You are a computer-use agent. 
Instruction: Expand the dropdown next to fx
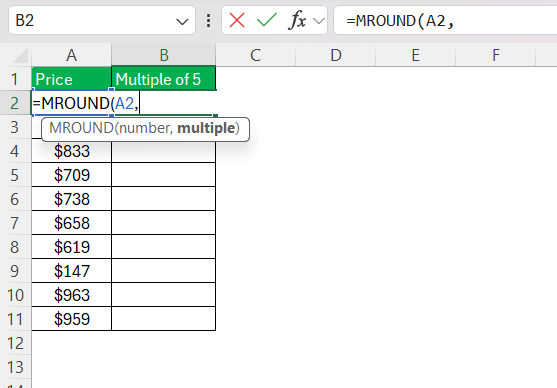click(x=319, y=21)
